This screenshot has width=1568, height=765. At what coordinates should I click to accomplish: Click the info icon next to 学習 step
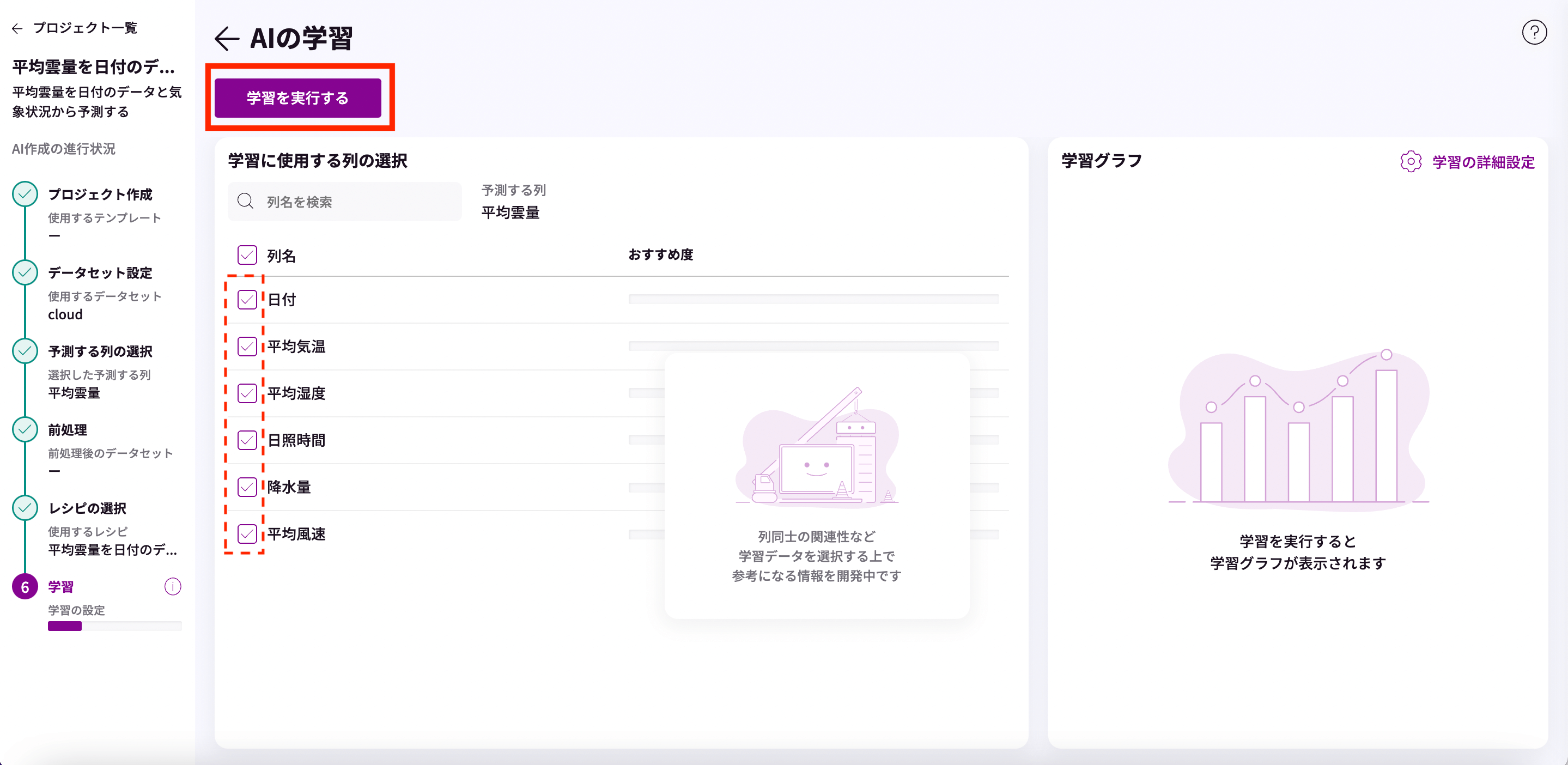173,586
